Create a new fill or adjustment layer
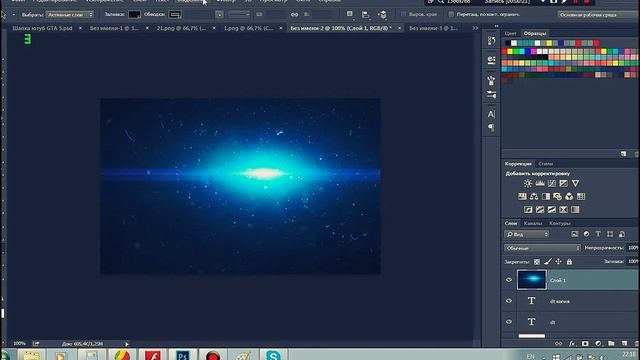The height and width of the screenshot is (360, 640). click(598, 344)
